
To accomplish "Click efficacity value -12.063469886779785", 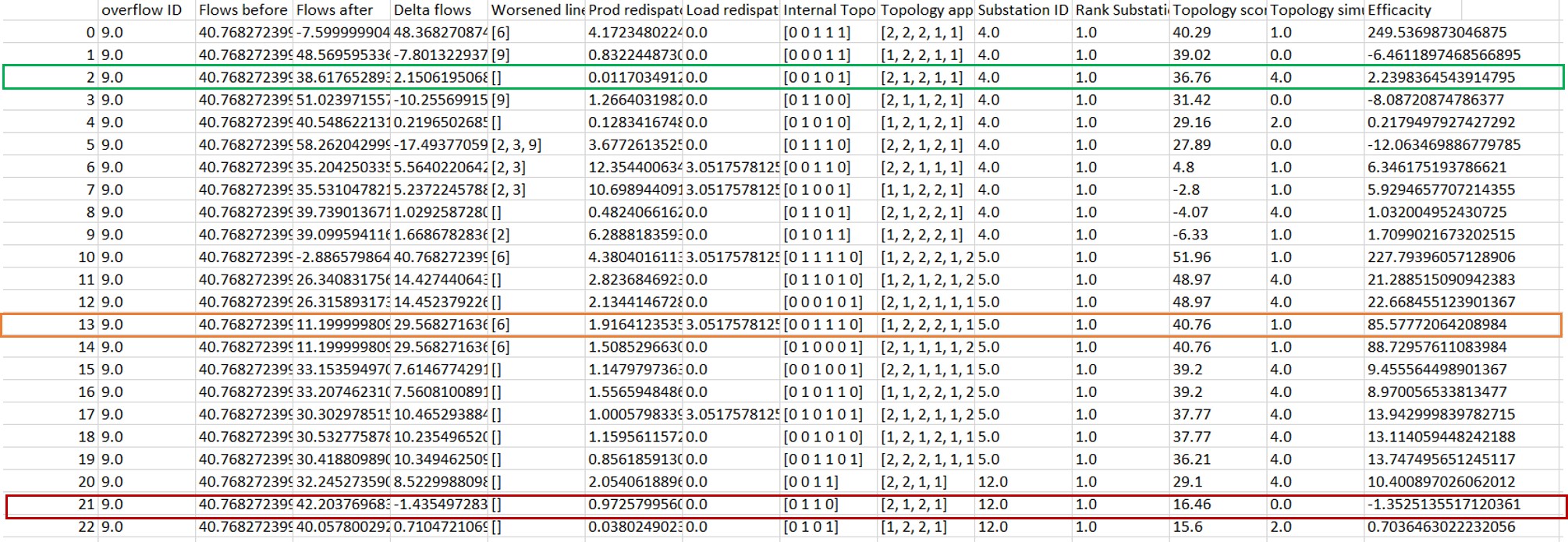I will (1444, 145).
